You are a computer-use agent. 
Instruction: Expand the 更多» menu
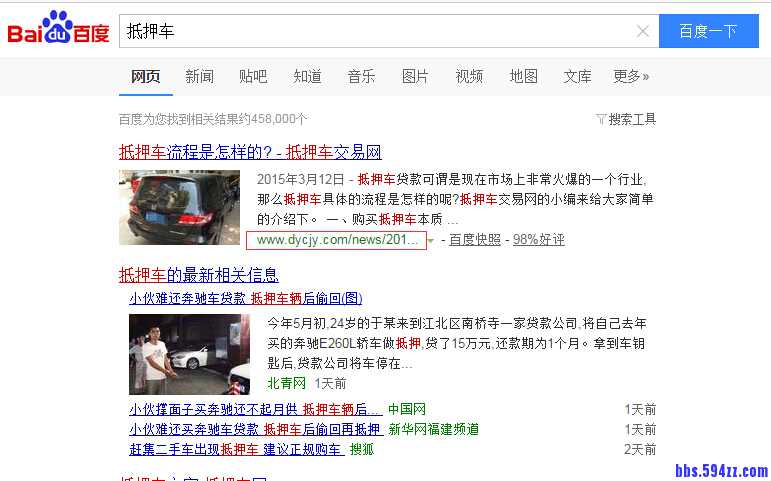point(631,76)
